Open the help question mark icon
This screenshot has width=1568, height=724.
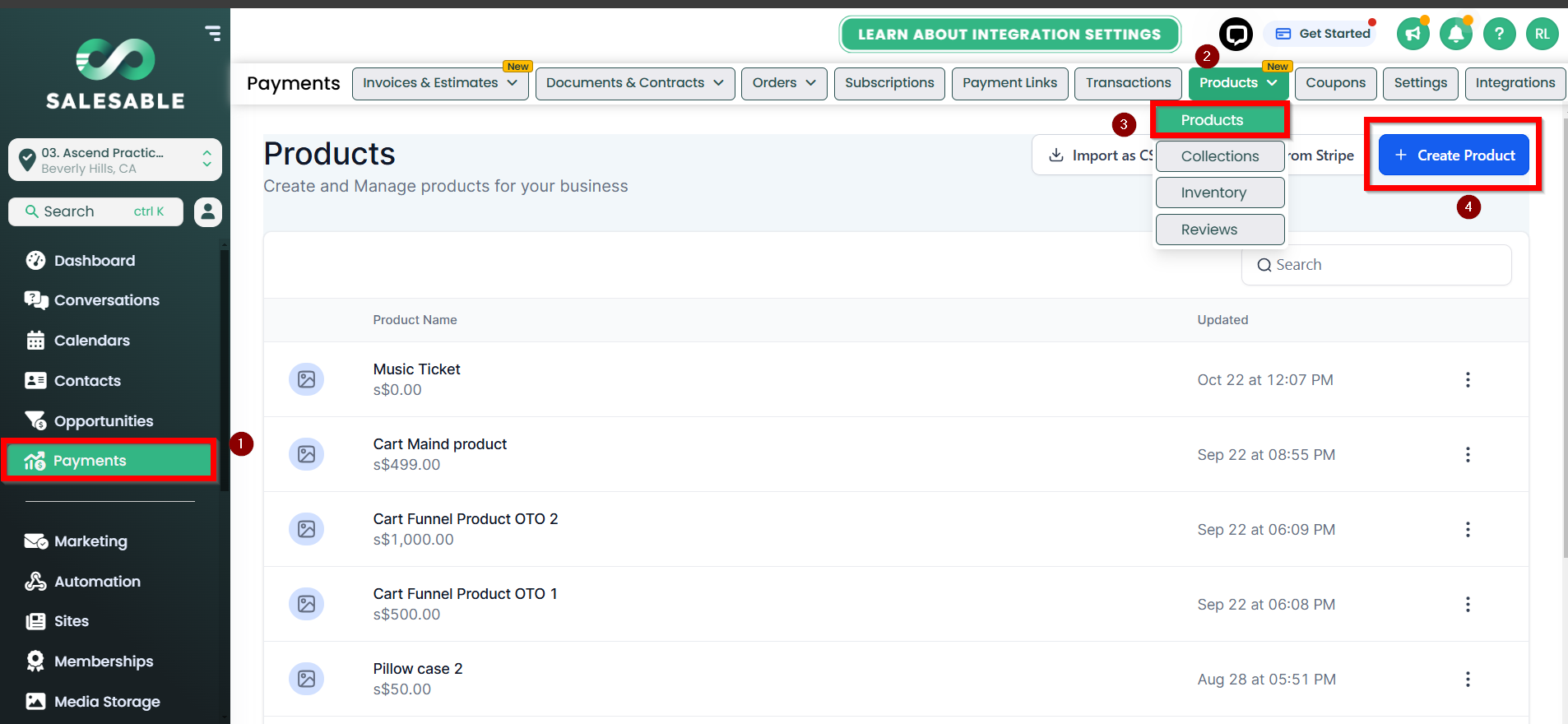[x=1500, y=34]
